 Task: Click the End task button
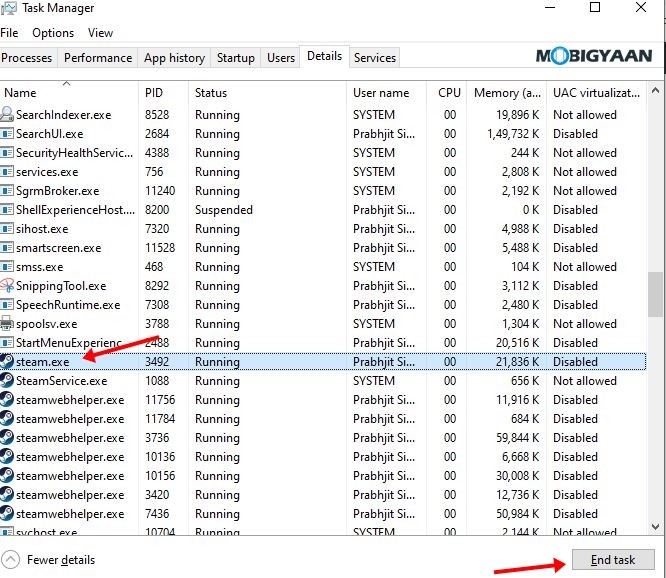613,560
